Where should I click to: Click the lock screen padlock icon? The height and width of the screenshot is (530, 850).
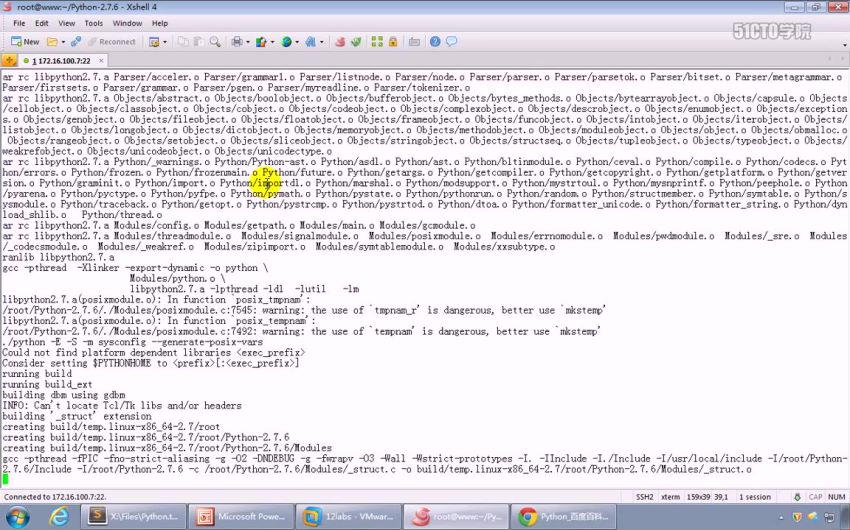(x=393, y=42)
